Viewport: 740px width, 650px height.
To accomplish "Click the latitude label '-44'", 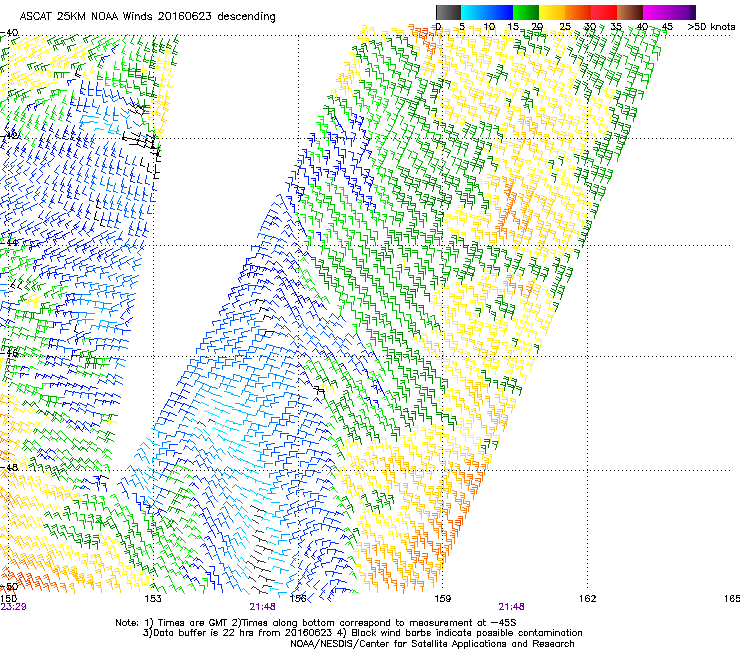I will (x=10, y=243).
